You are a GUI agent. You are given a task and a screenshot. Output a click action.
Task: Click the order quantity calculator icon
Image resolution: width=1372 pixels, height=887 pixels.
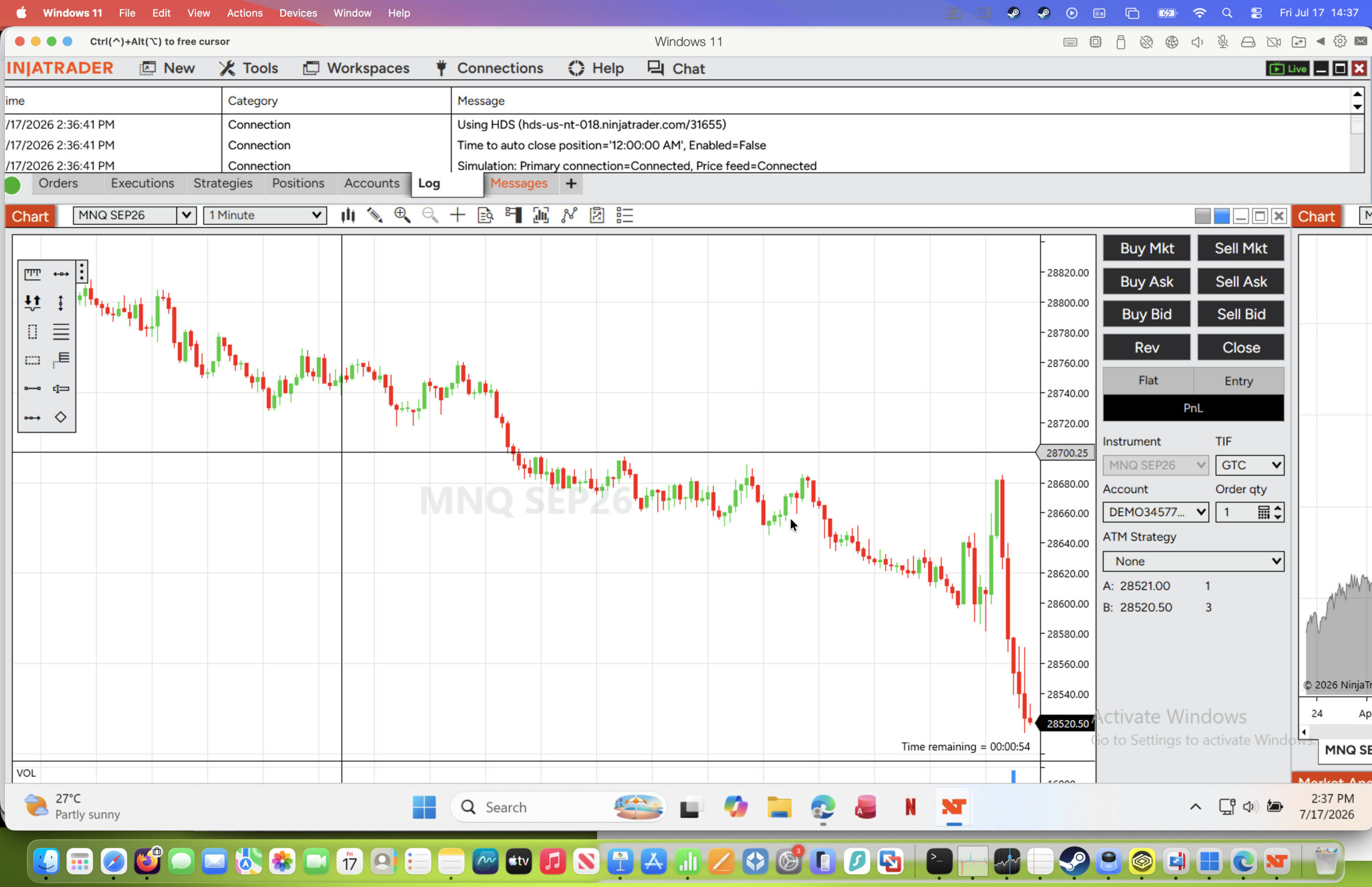click(1263, 512)
